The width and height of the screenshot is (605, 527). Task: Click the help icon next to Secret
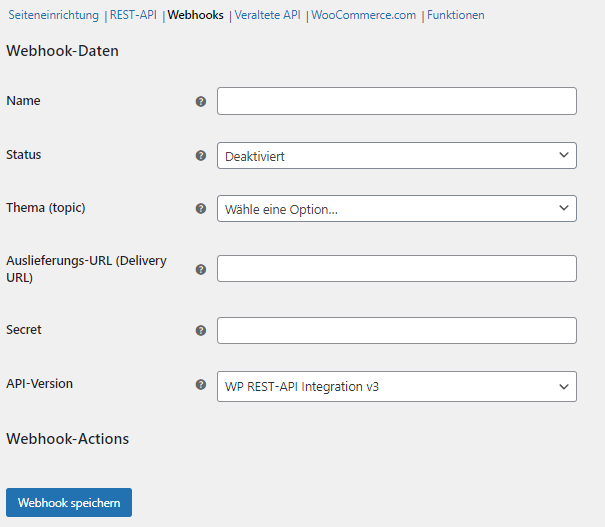click(x=201, y=330)
